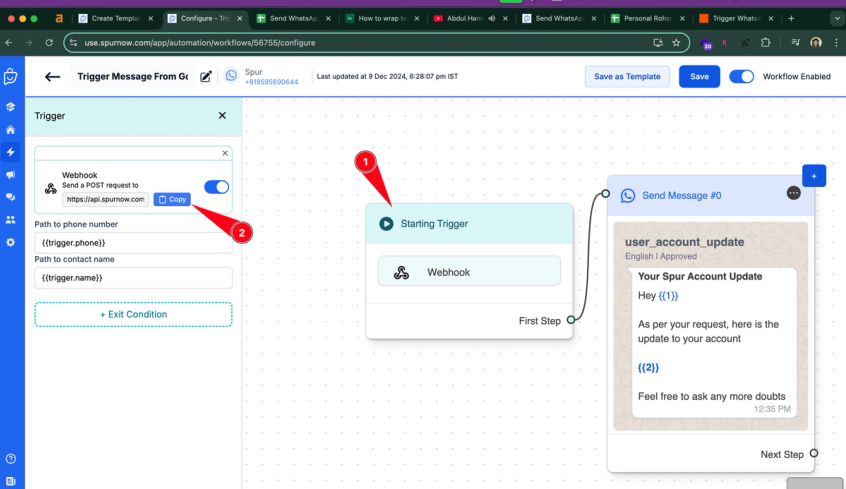Close the Configure browser tab

[x=240, y=18]
